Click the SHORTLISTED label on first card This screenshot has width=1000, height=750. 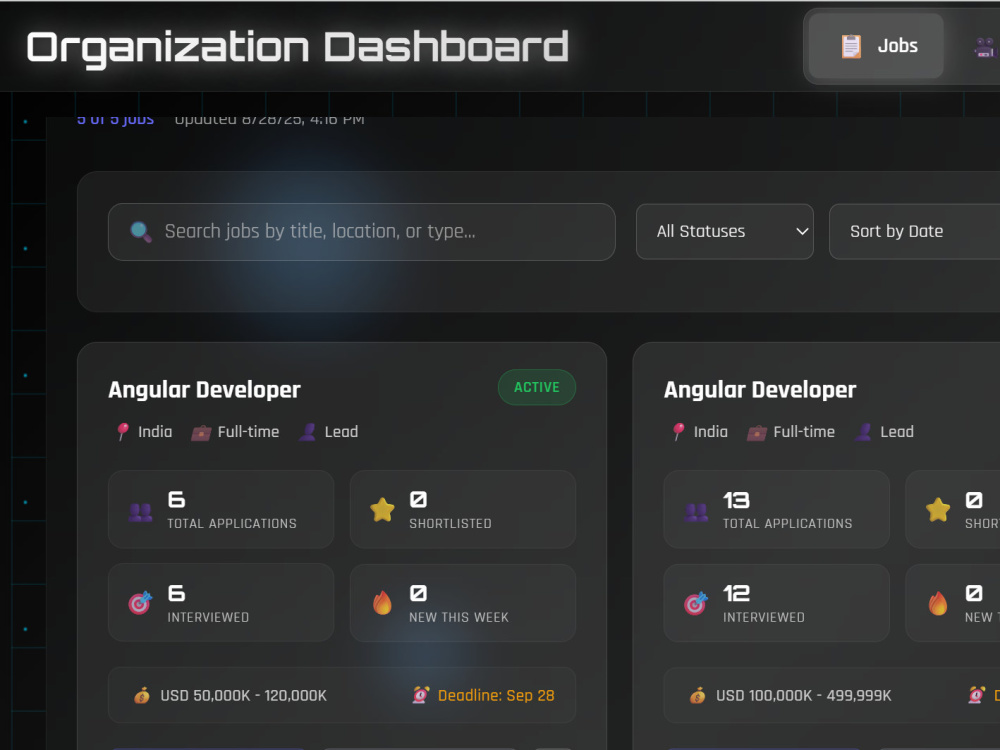click(450, 524)
